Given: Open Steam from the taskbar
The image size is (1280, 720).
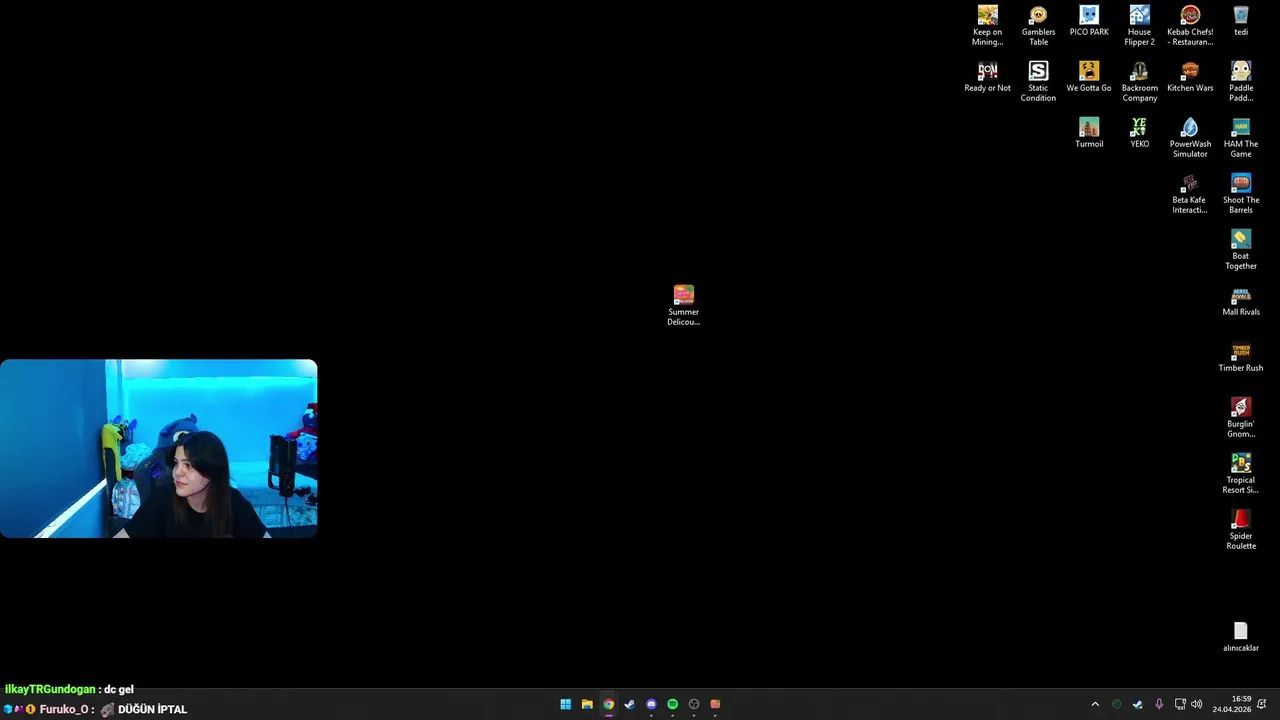Looking at the screenshot, I should pos(629,704).
